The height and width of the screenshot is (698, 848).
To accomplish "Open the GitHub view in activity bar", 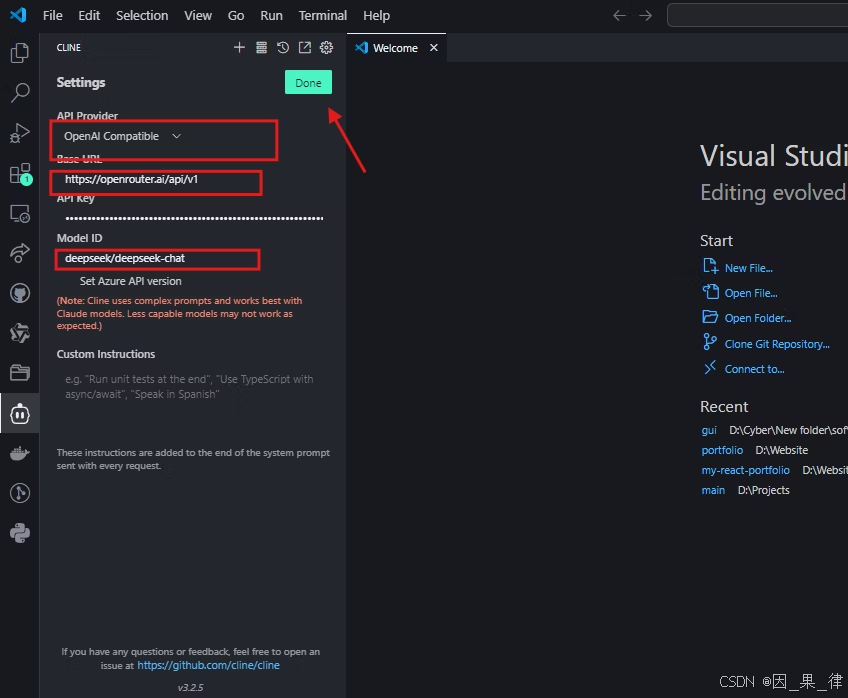I will click(x=19, y=294).
